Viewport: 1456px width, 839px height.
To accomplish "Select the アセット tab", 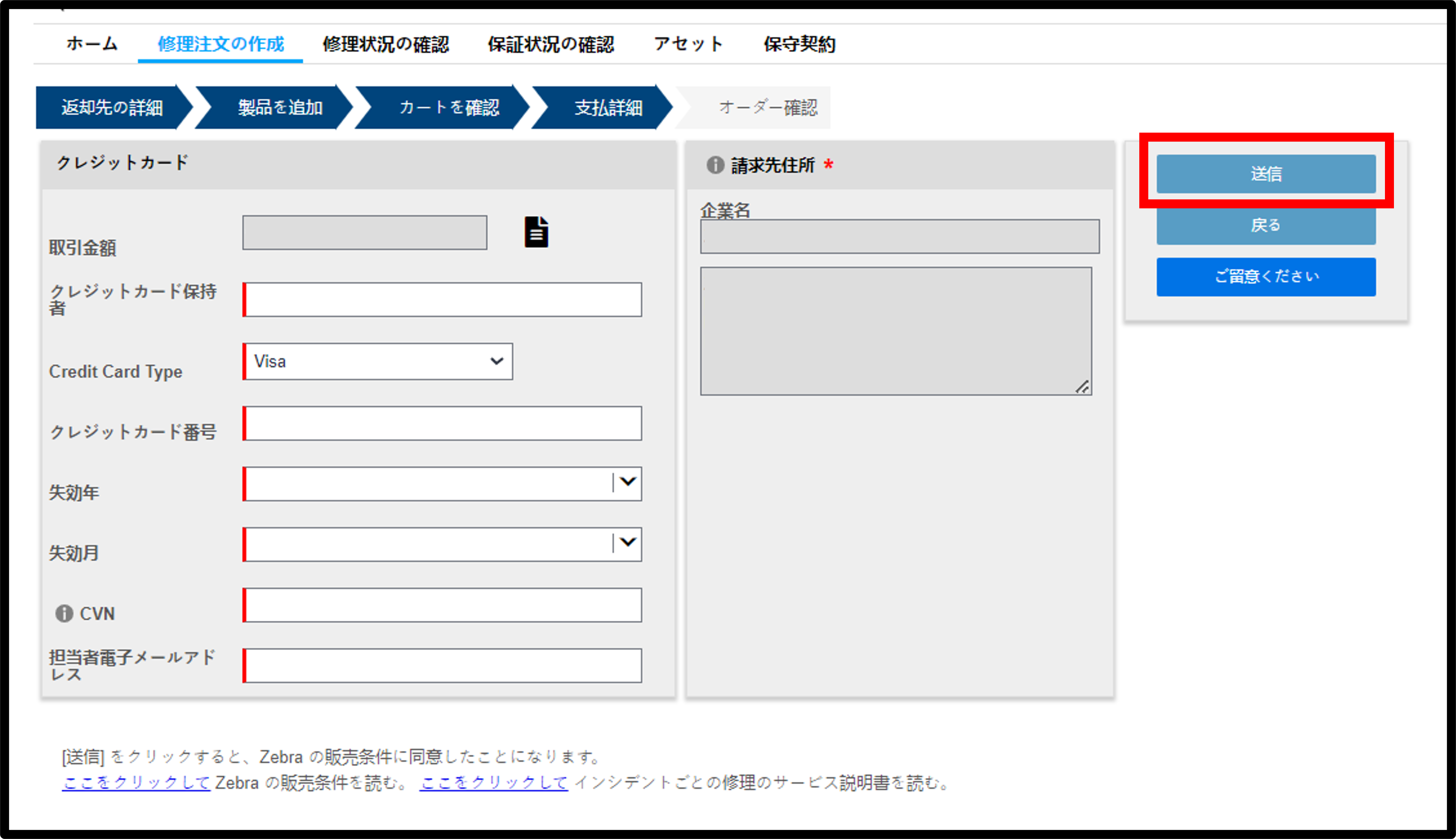I will [x=689, y=44].
